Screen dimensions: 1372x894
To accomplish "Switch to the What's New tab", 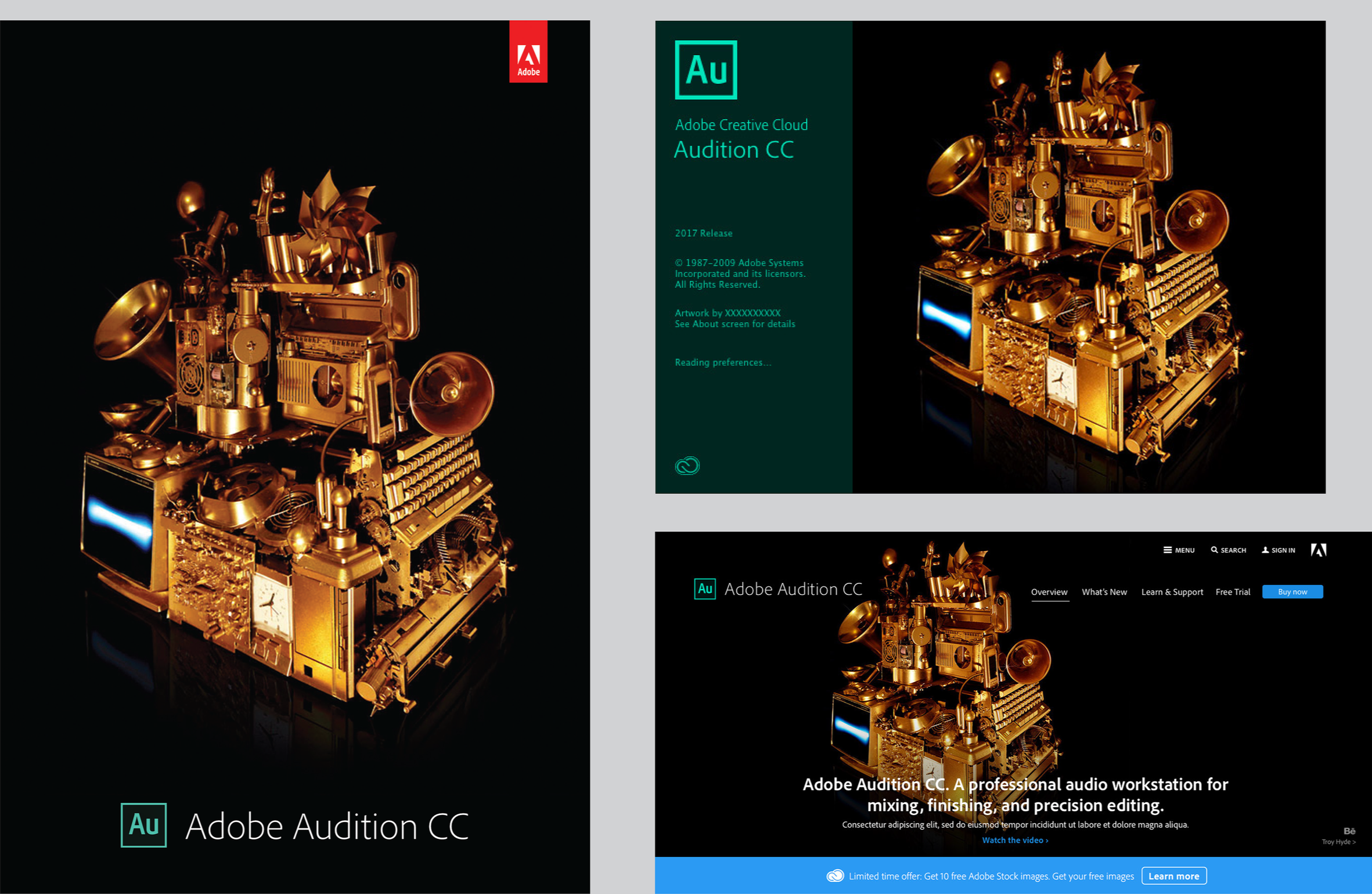I will point(1104,592).
